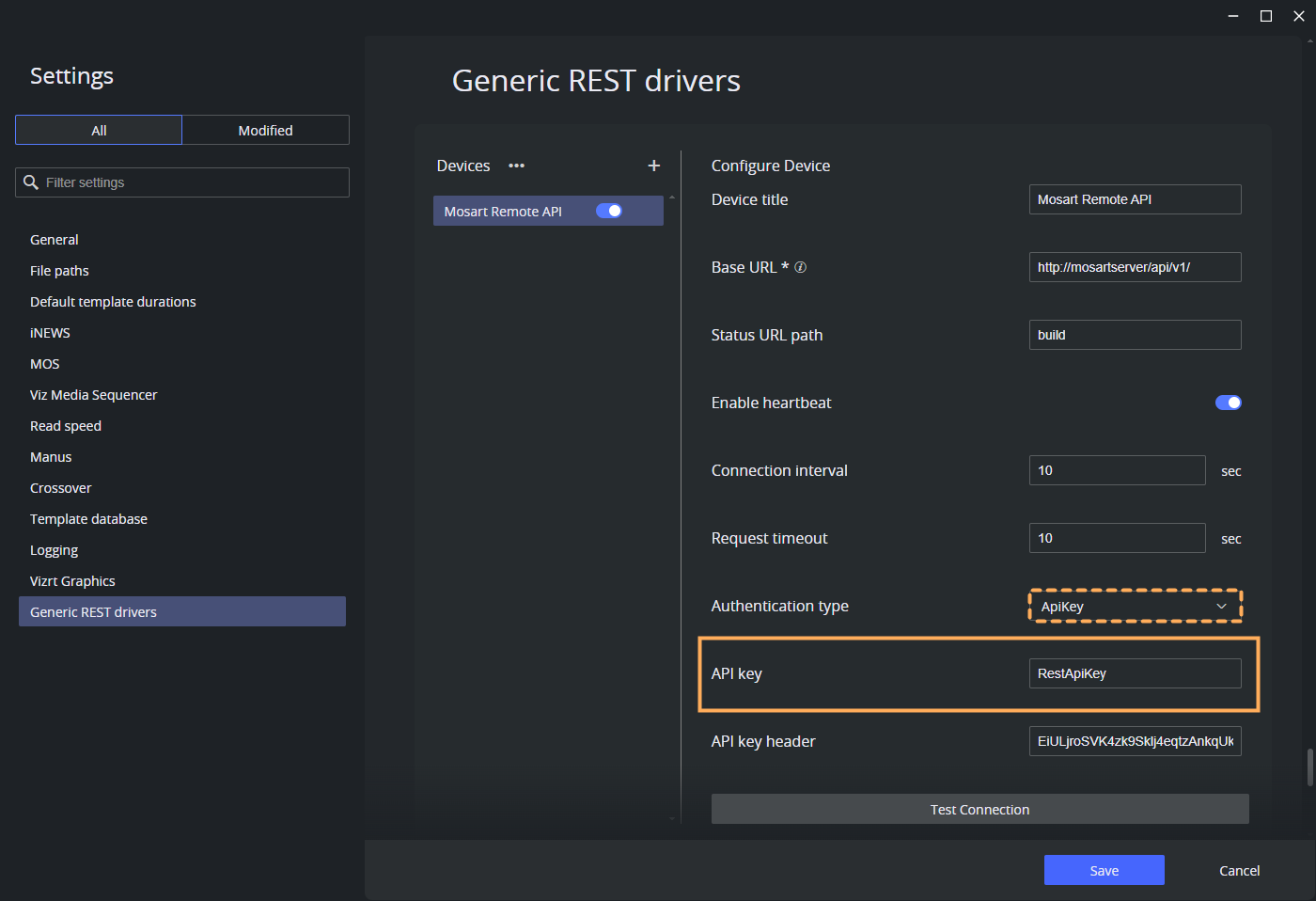Open Crossover settings section
Viewport: 1316px width, 901px height.
pyautogui.click(x=60, y=488)
